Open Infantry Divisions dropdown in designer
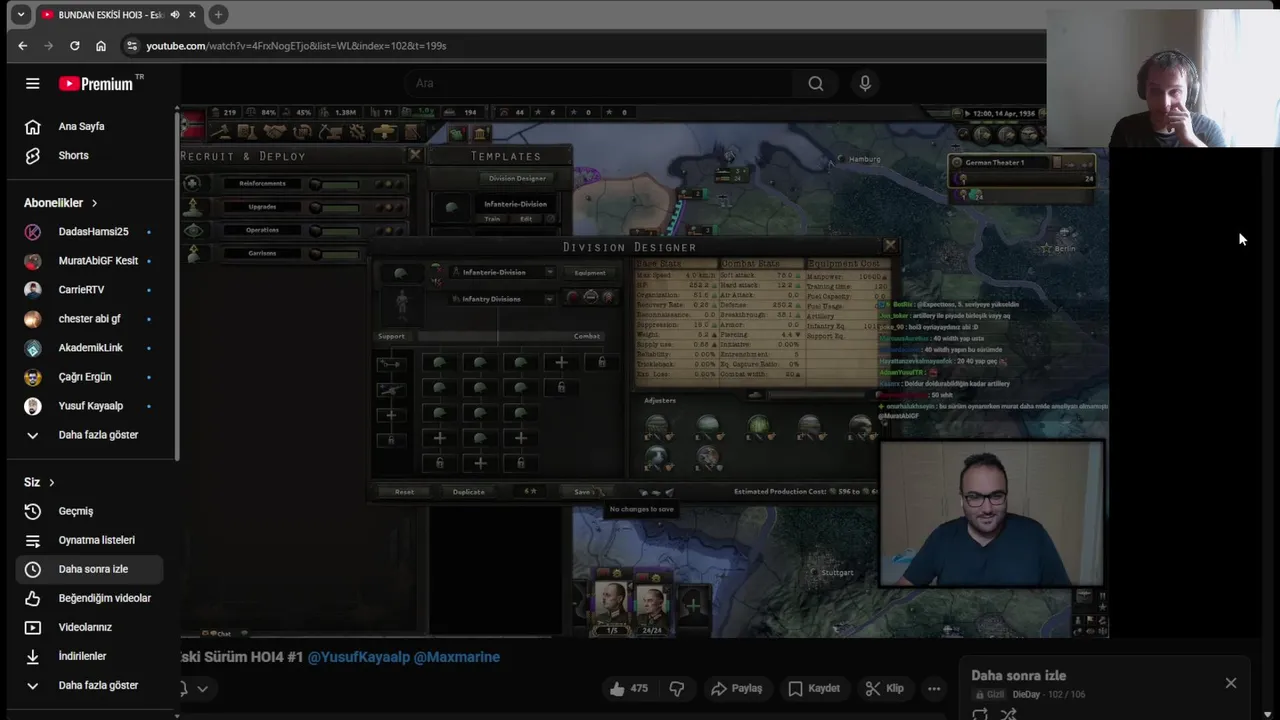This screenshot has height=720, width=1280. (549, 299)
